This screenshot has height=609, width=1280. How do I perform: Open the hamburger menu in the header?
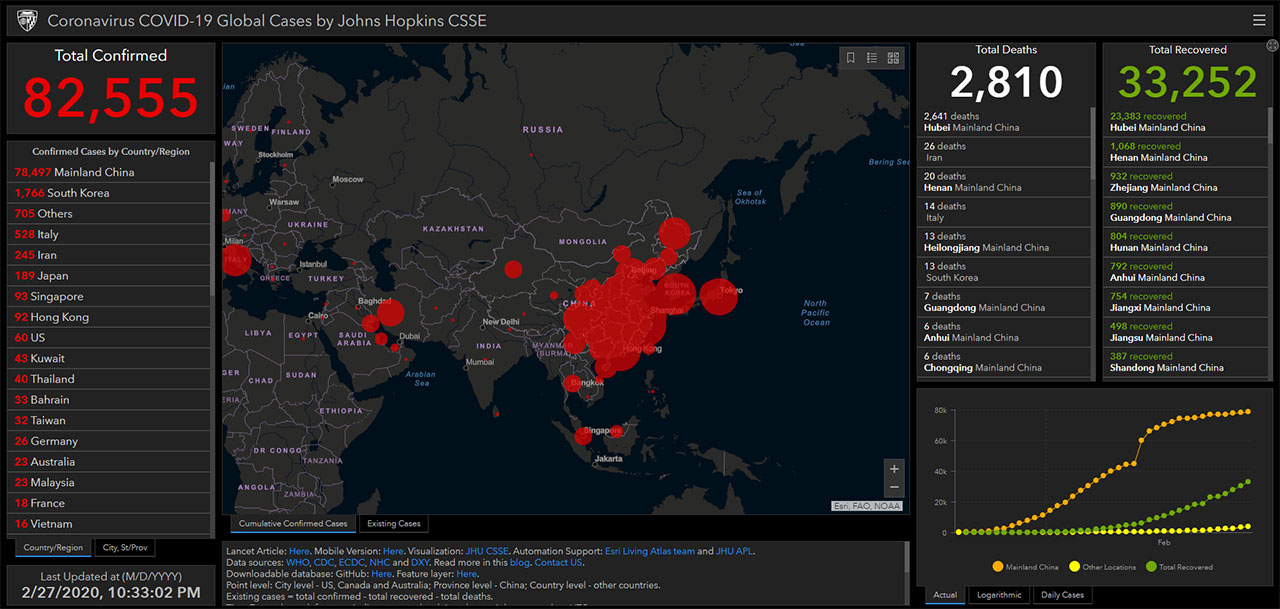pos(1259,20)
